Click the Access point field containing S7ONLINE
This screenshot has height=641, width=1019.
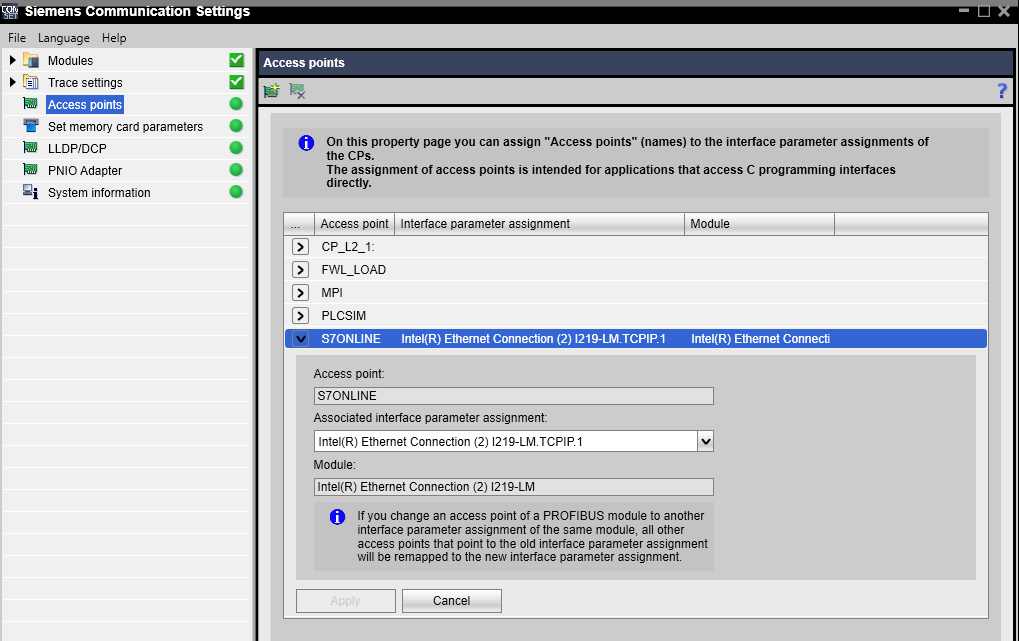click(513, 396)
